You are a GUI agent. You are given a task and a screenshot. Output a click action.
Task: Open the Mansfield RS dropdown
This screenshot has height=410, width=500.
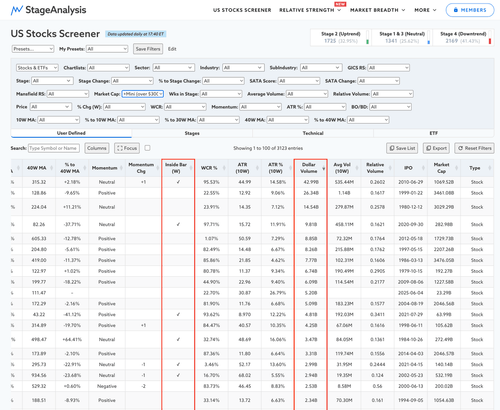pyautogui.click(x=68, y=94)
